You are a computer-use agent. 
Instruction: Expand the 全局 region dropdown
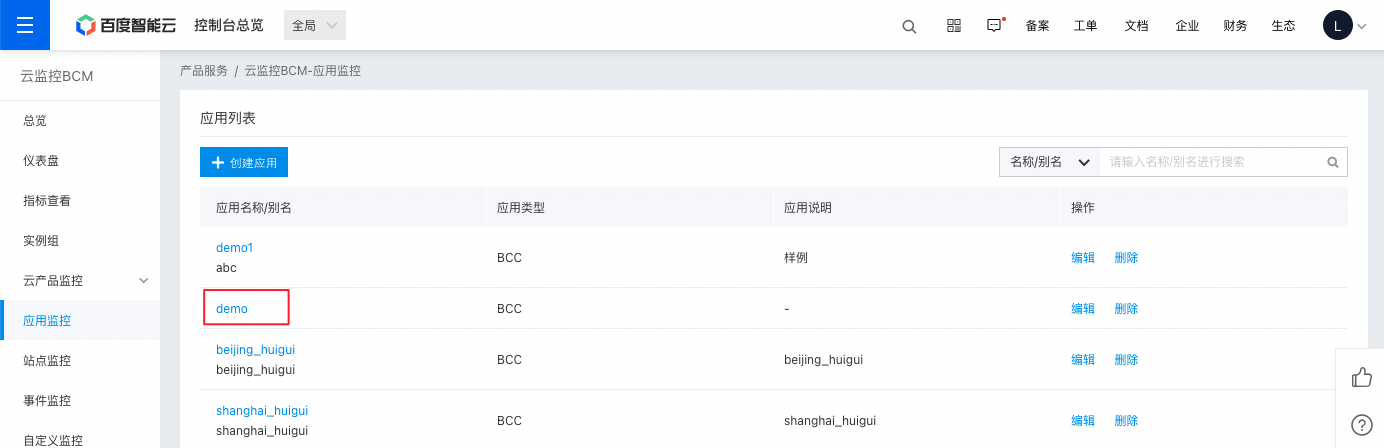(x=315, y=26)
